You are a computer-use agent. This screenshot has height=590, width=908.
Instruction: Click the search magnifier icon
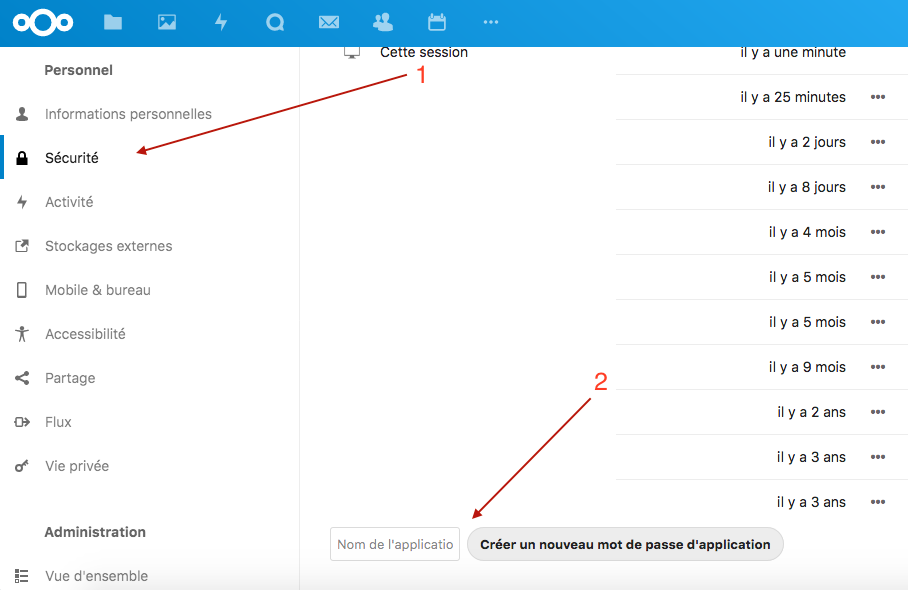(x=274, y=22)
